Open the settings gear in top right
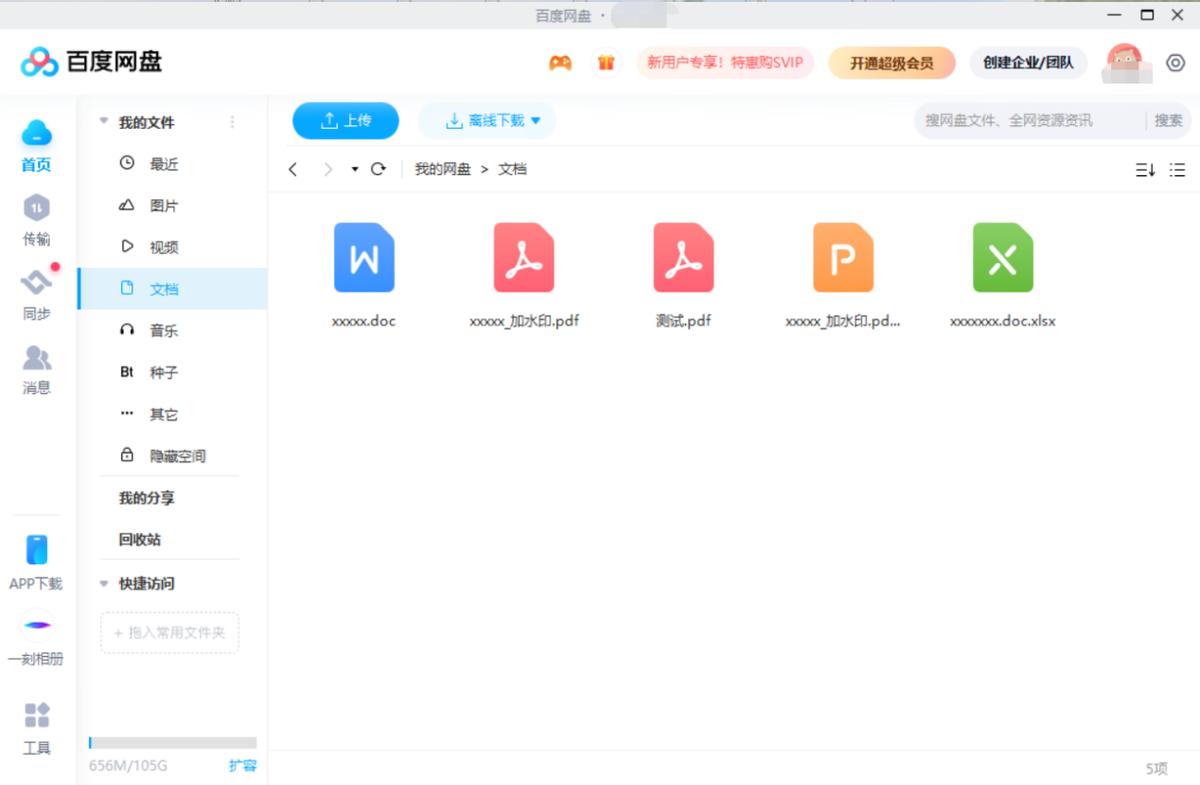The width and height of the screenshot is (1200, 785). [x=1176, y=62]
